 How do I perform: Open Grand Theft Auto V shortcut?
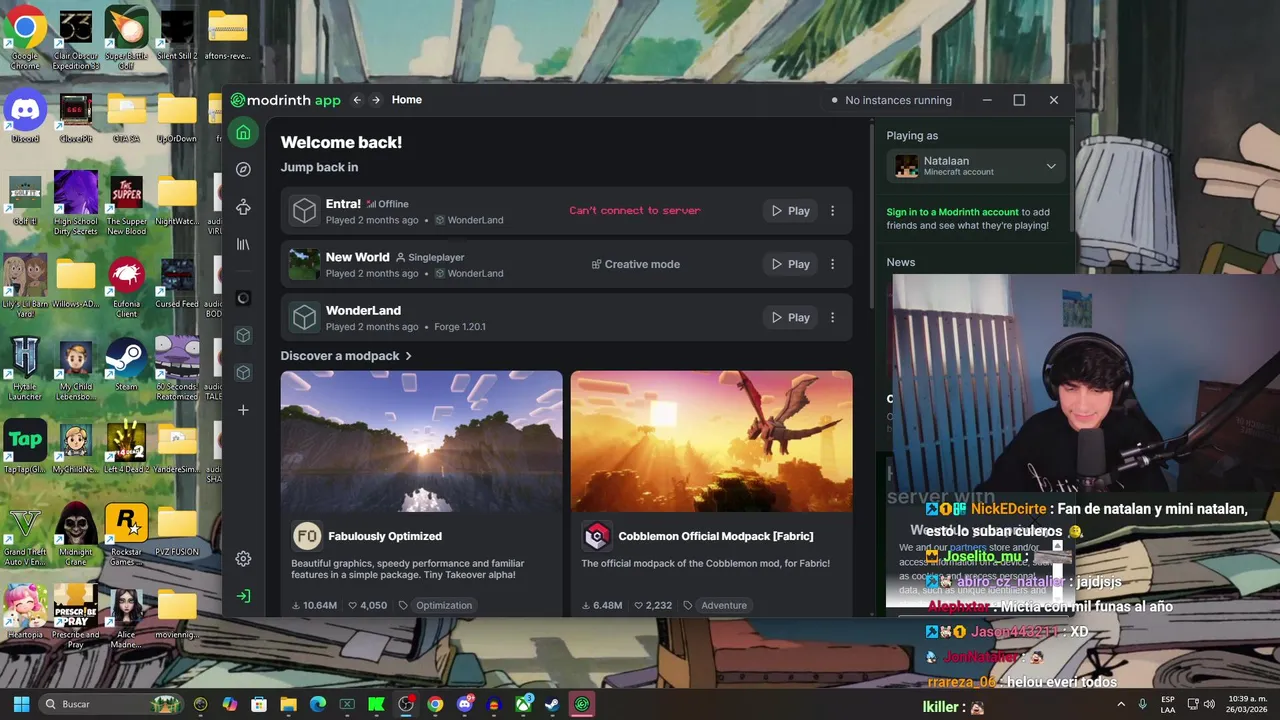click(25, 535)
